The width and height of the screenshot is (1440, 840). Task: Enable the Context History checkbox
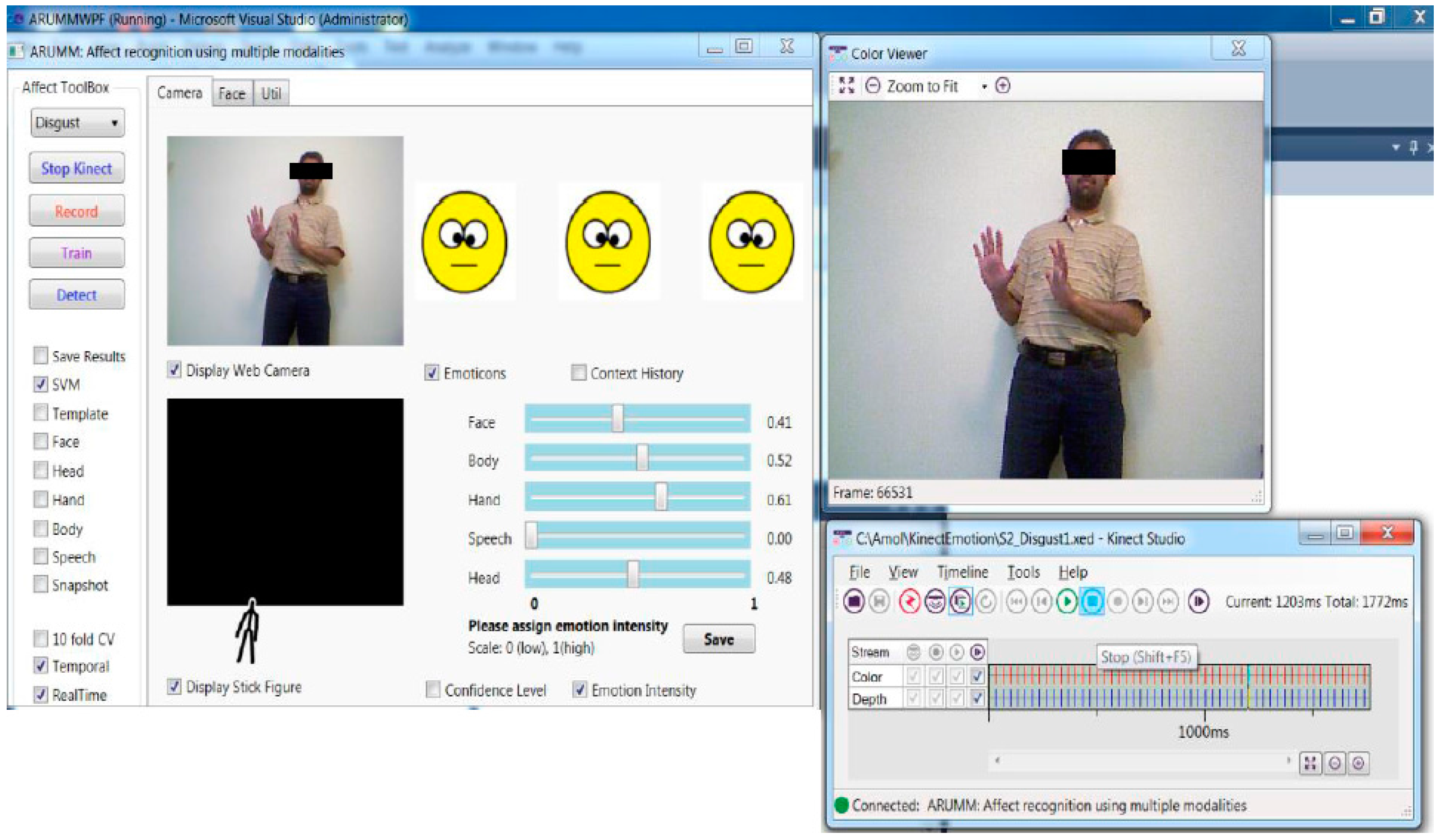click(x=578, y=372)
